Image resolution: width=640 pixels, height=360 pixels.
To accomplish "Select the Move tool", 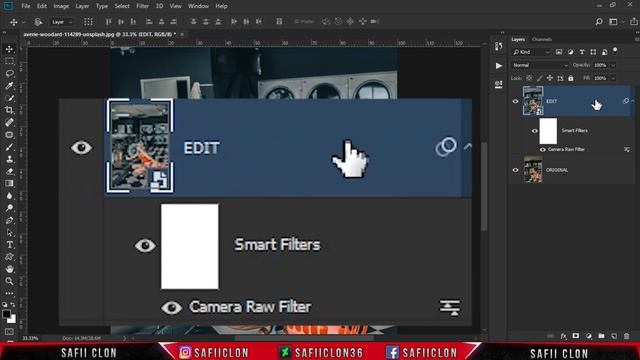I will (9, 49).
